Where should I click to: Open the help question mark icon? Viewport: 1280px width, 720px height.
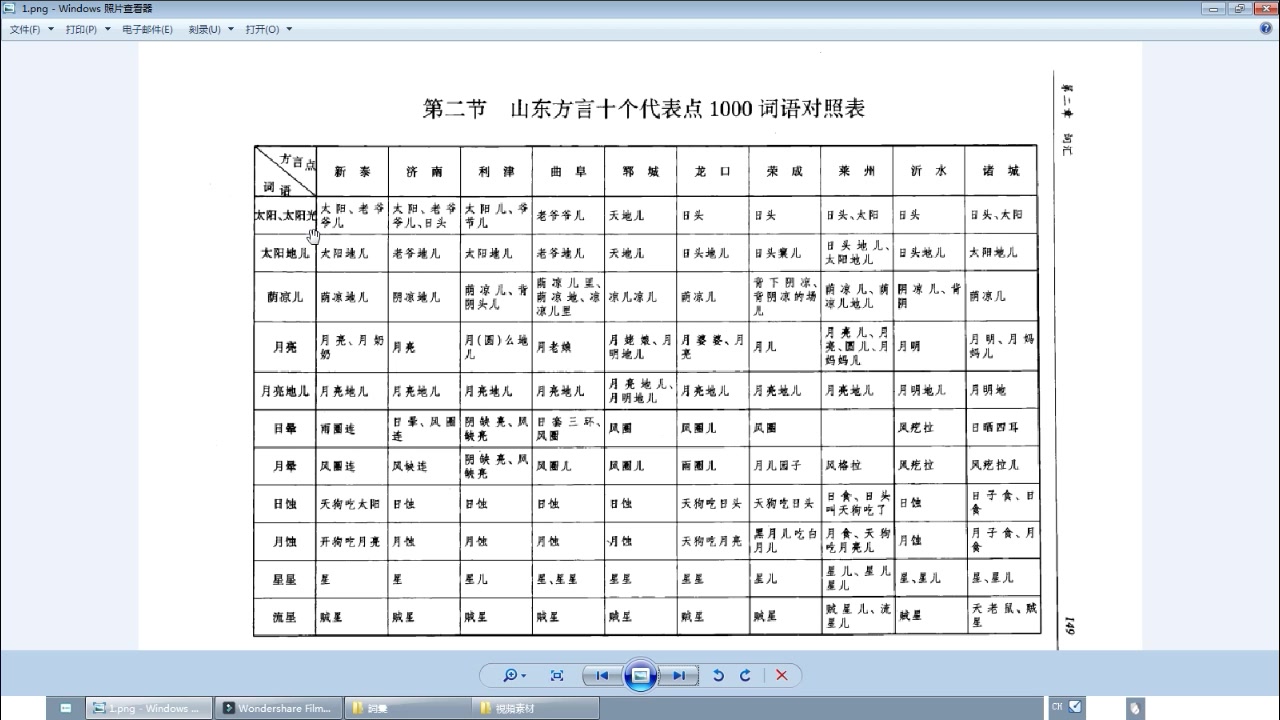click(1266, 29)
